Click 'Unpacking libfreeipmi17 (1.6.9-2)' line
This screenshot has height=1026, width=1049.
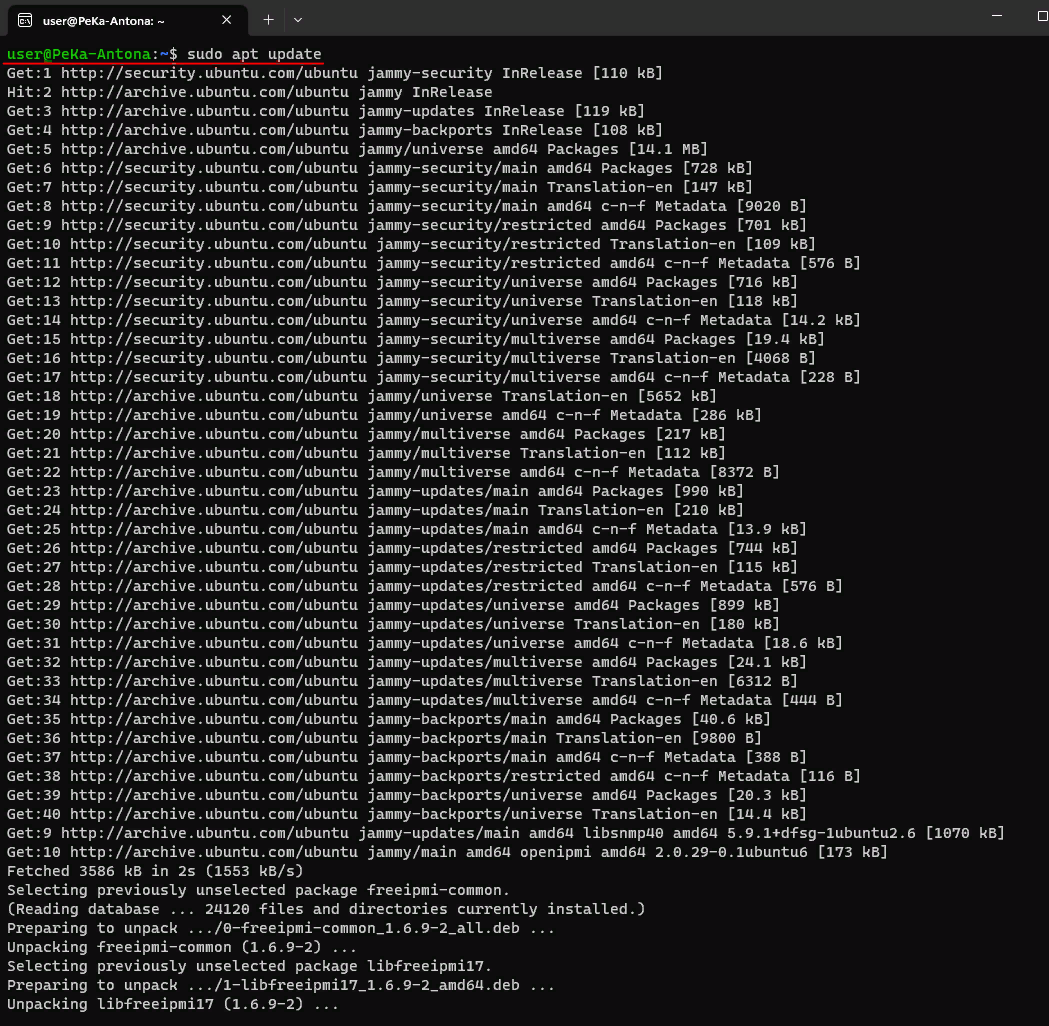click(x=173, y=1004)
